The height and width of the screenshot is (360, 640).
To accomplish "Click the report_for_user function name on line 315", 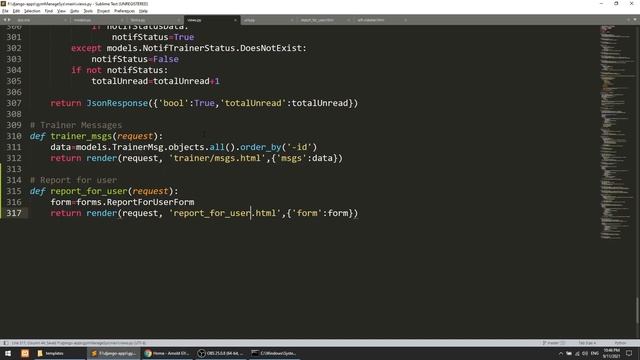I will 89,191.
